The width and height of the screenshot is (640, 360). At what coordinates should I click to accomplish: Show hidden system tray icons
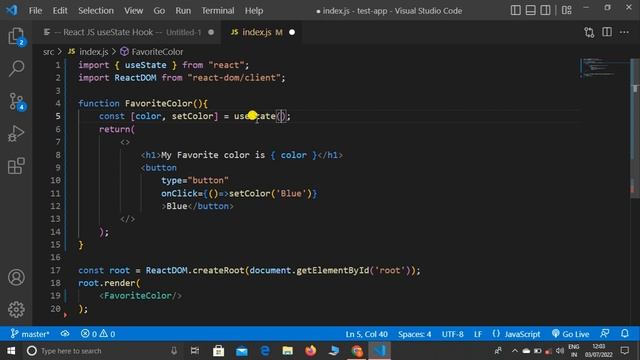[514, 351]
